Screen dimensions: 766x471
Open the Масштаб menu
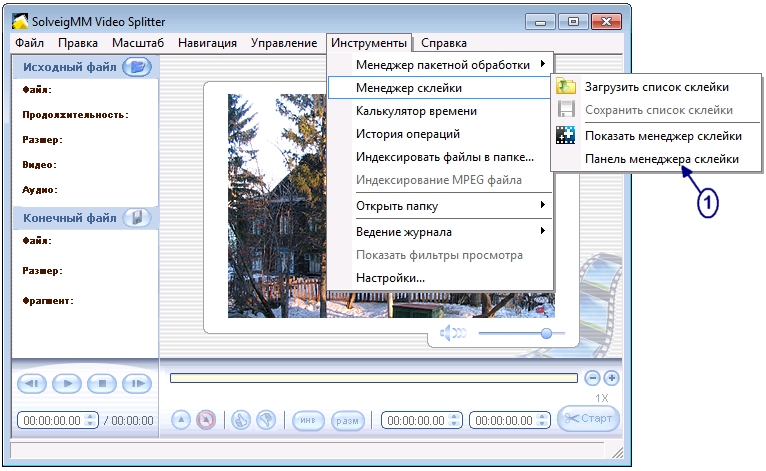point(138,43)
